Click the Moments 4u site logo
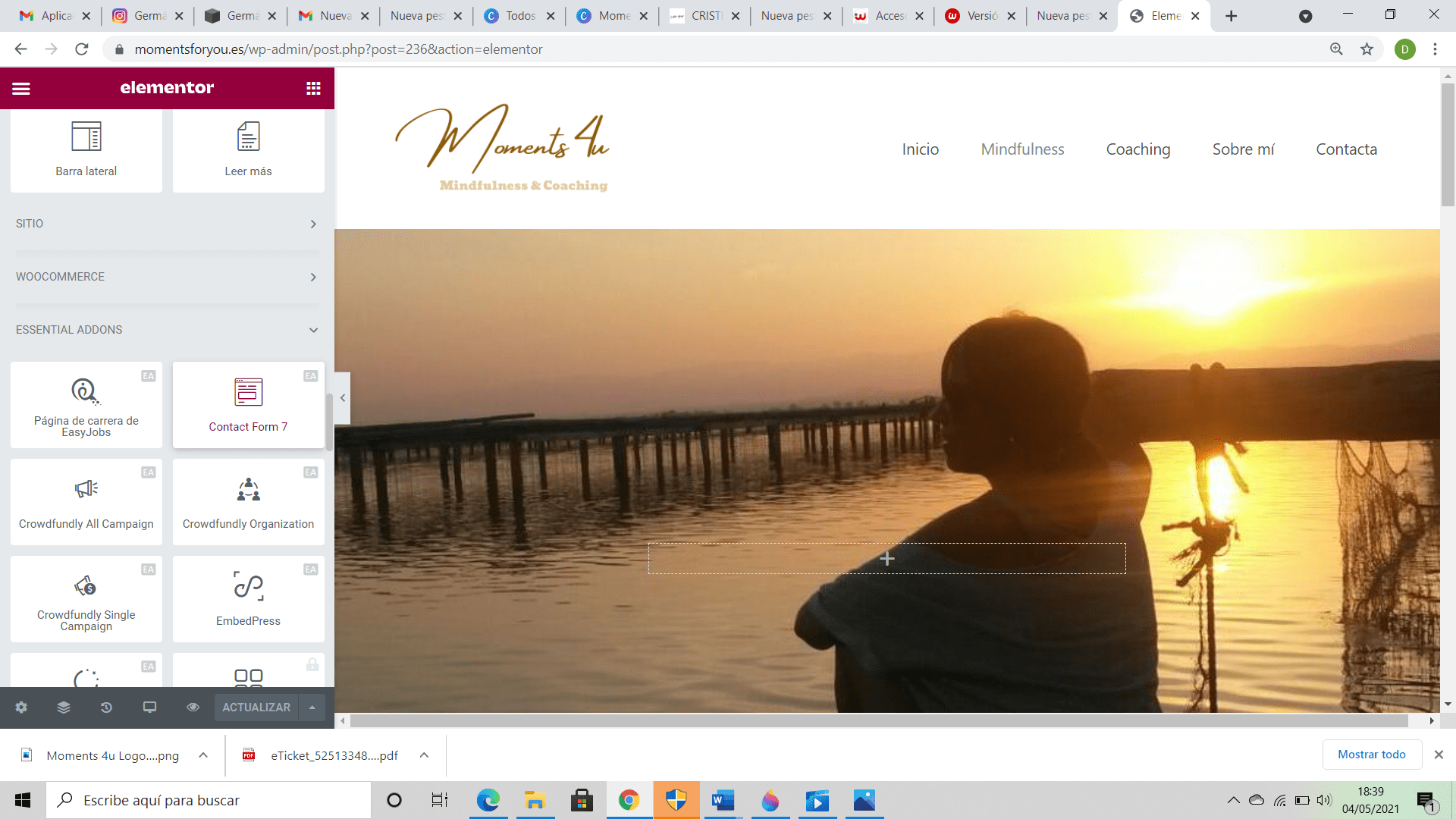This screenshot has width=1456, height=819. (502, 148)
